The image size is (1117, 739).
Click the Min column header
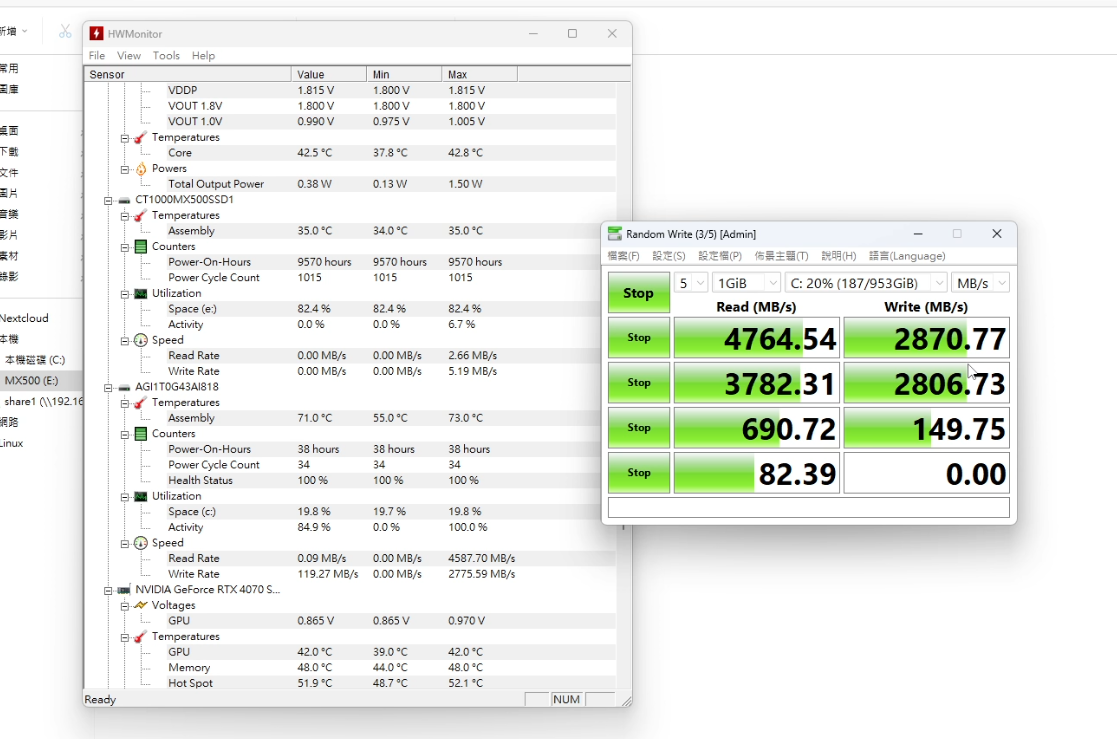[404, 74]
